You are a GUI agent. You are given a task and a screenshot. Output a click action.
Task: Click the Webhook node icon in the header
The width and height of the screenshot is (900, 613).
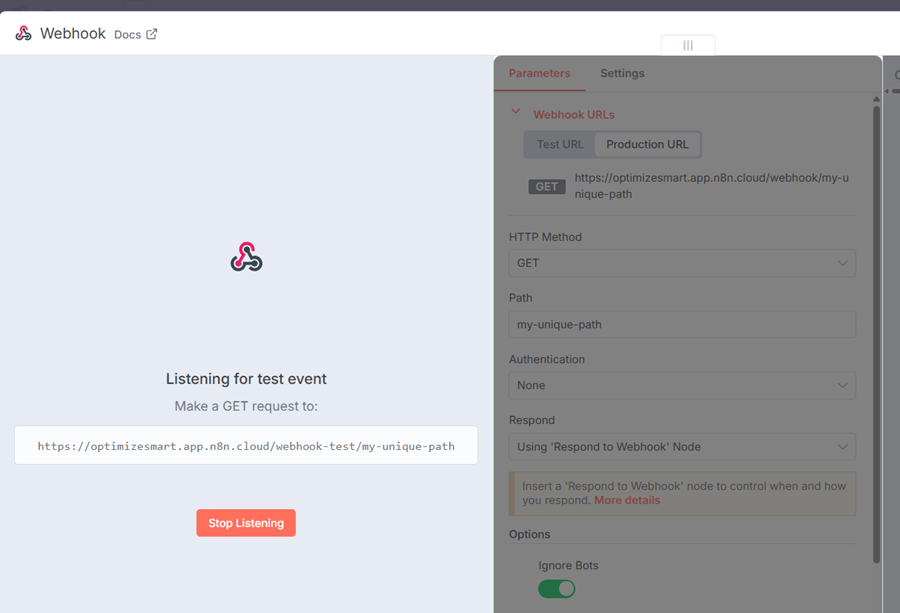click(x=22, y=33)
